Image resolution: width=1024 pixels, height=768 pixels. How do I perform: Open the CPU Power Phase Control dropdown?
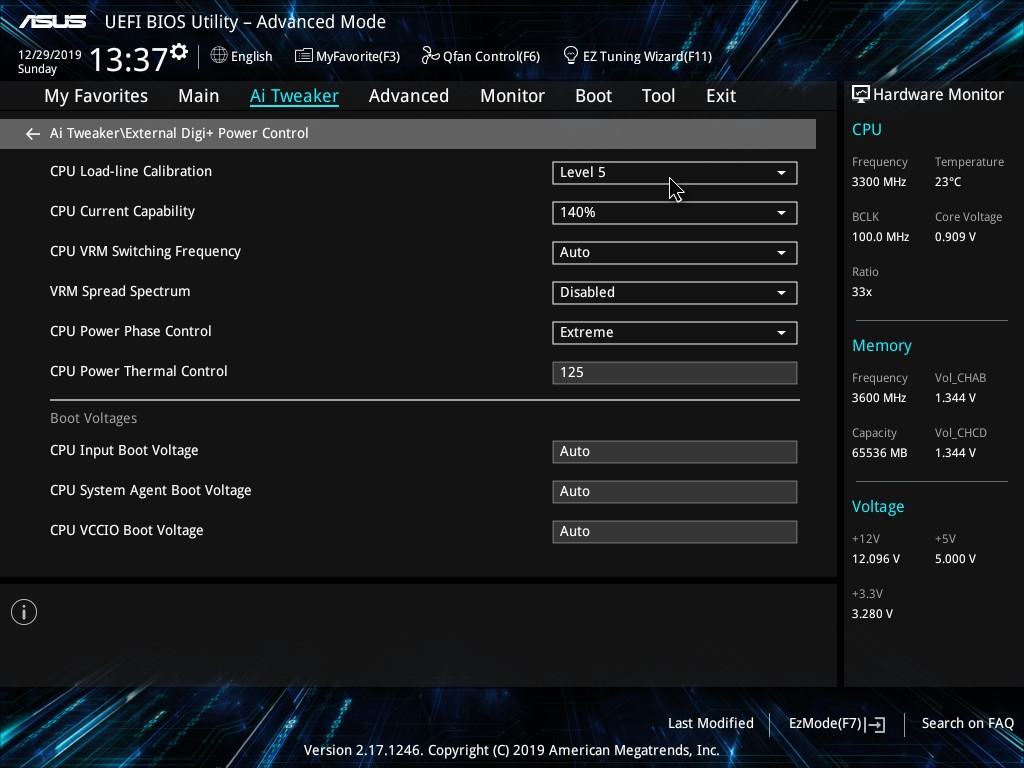coord(675,332)
